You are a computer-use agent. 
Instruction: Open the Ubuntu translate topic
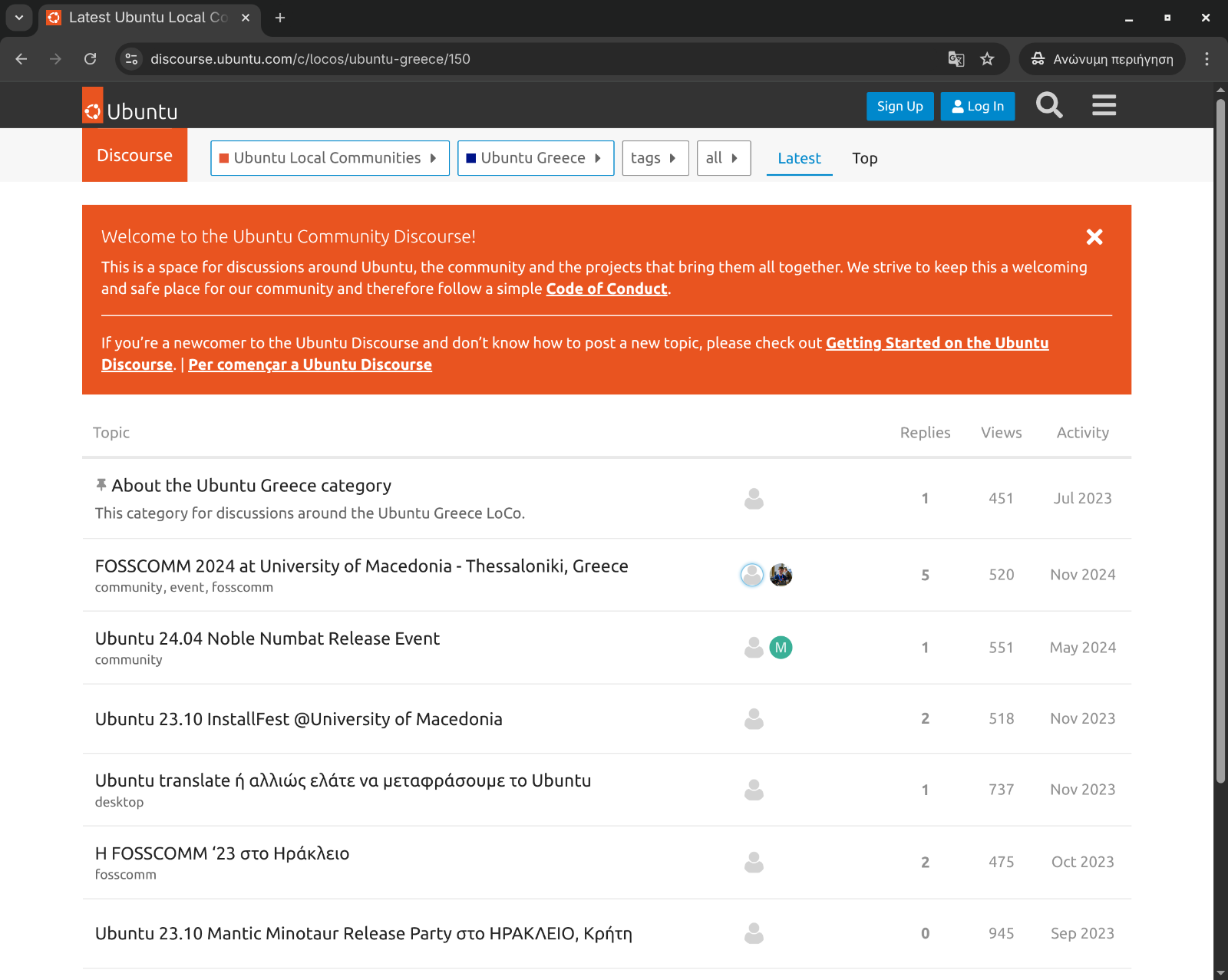tap(343, 780)
